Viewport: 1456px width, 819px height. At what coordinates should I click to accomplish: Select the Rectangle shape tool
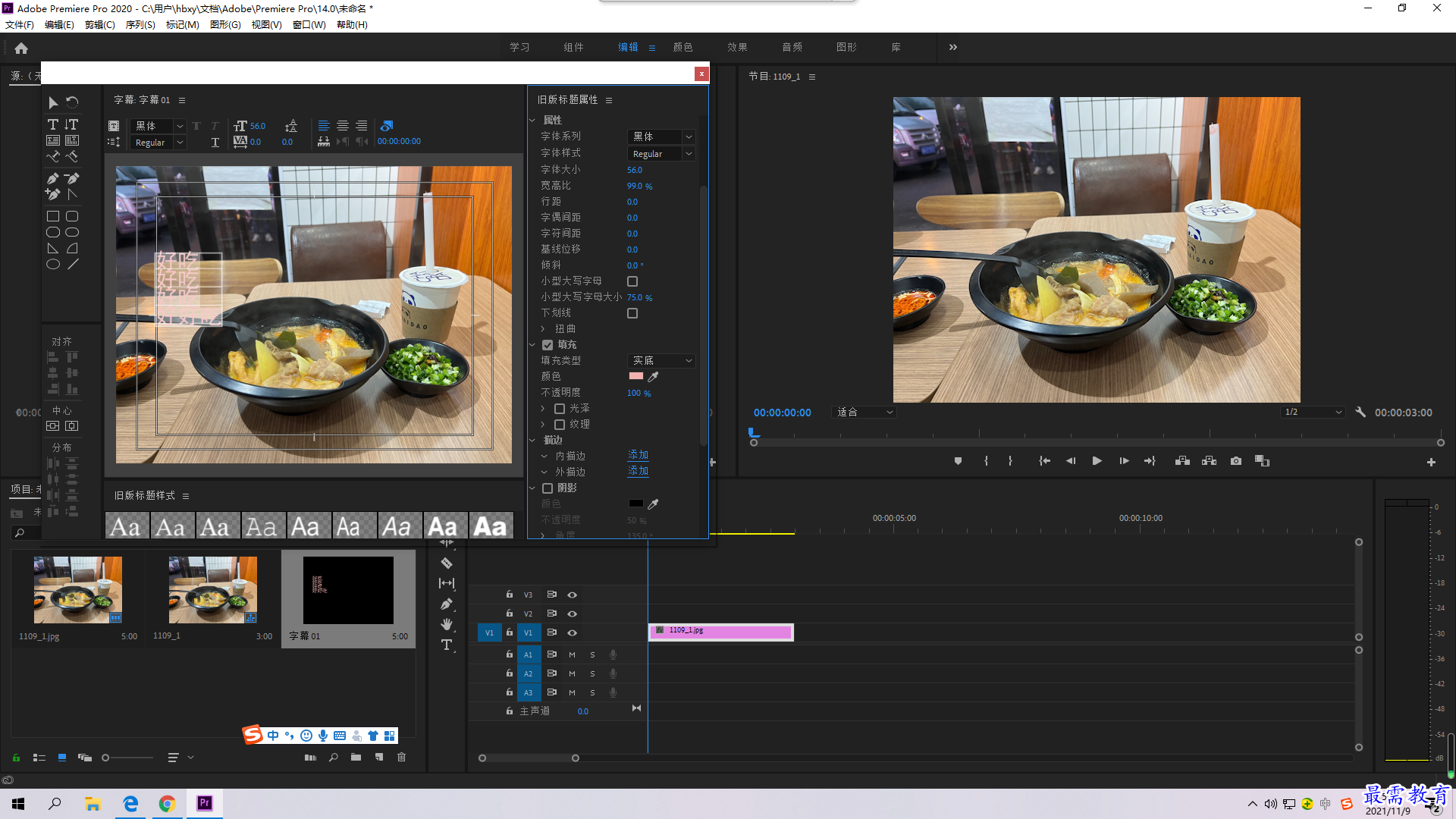point(53,217)
